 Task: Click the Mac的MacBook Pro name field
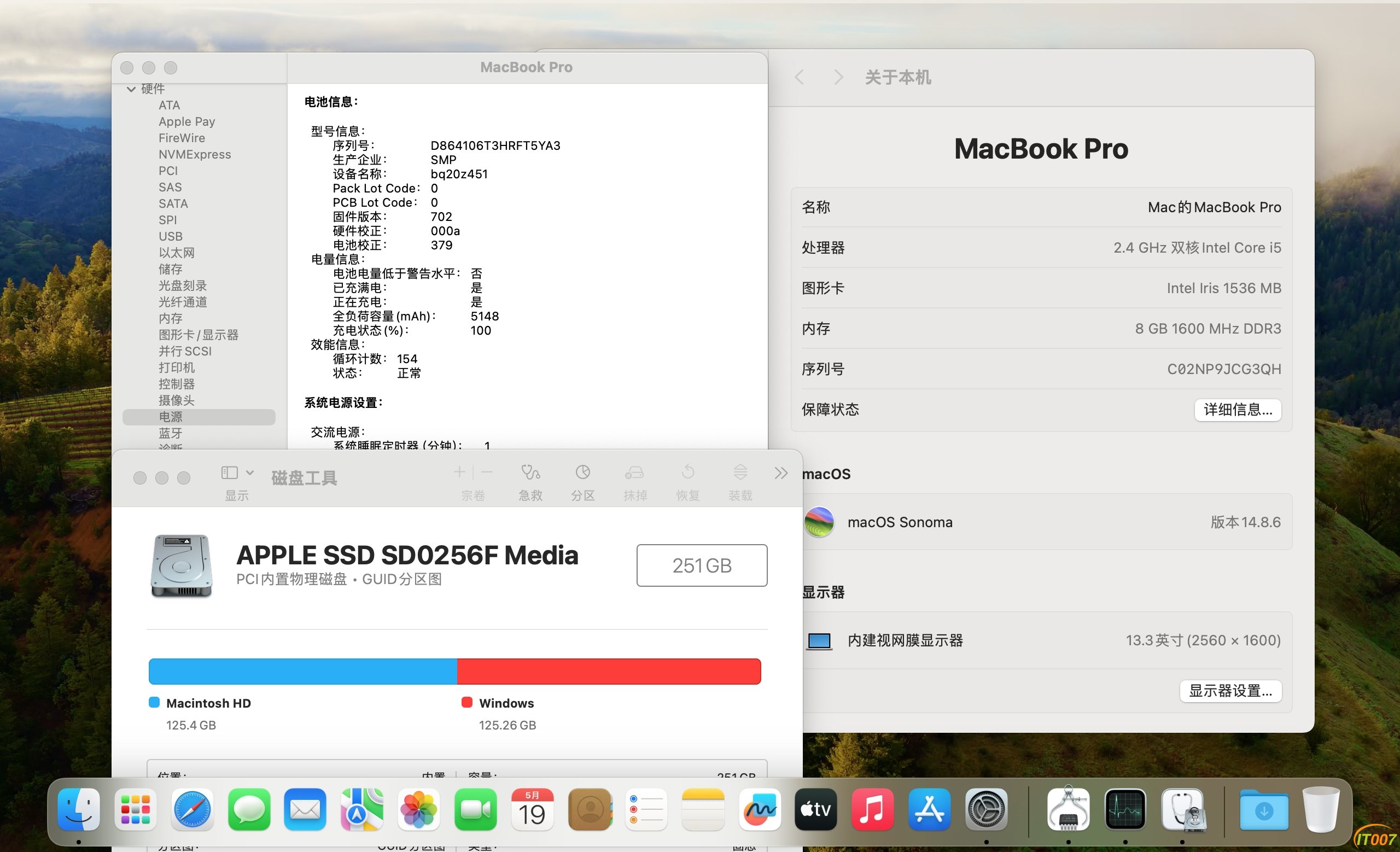point(1214,207)
